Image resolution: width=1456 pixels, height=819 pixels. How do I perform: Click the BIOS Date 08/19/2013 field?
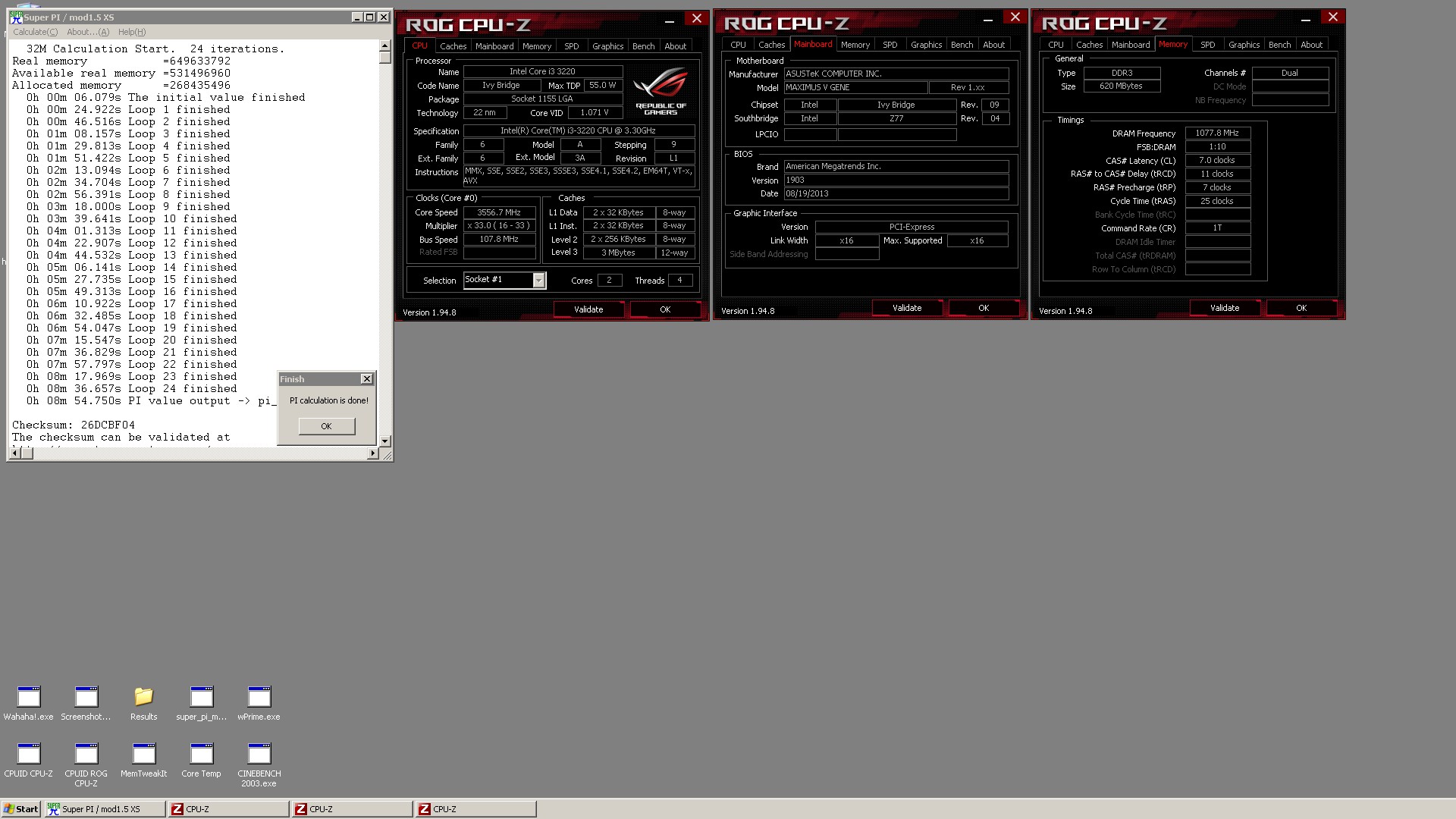pos(896,194)
